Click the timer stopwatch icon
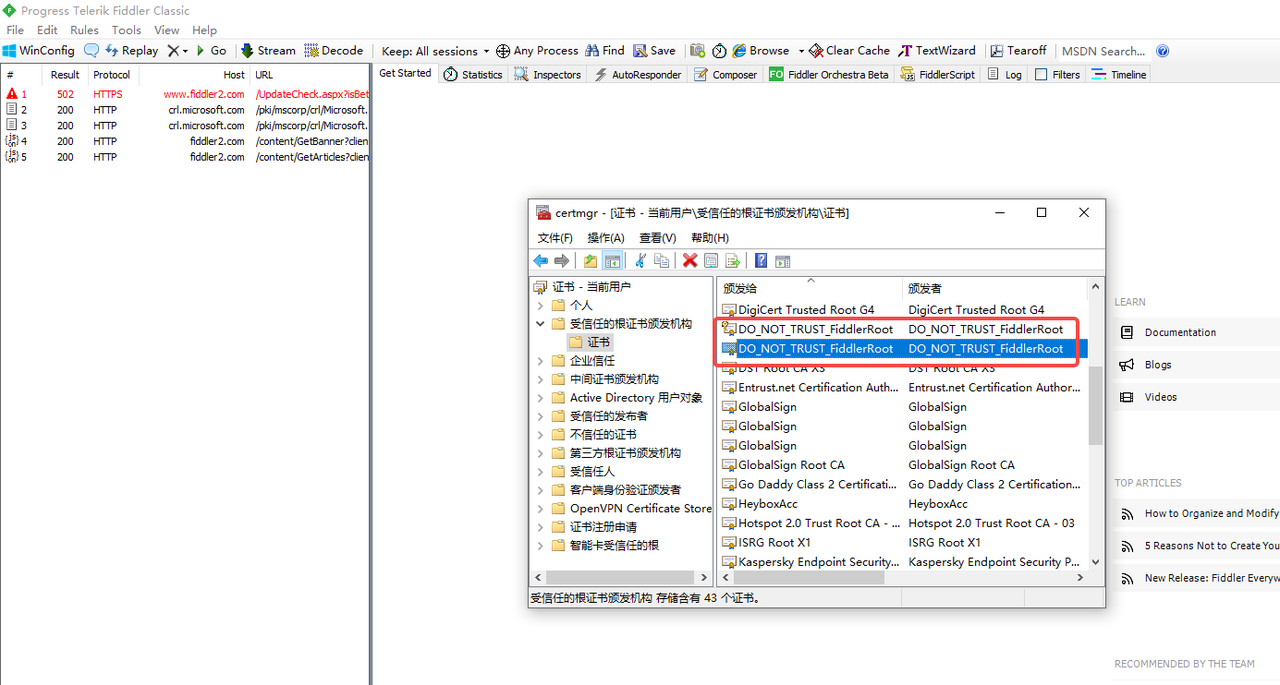Image resolution: width=1280 pixels, height=685 pixels. click(719, 51)
